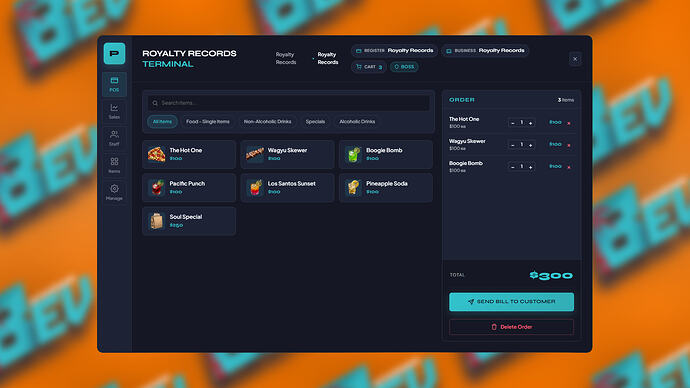Open the Staff sidebar section
The image size is (690, 388).
[114, 139]
